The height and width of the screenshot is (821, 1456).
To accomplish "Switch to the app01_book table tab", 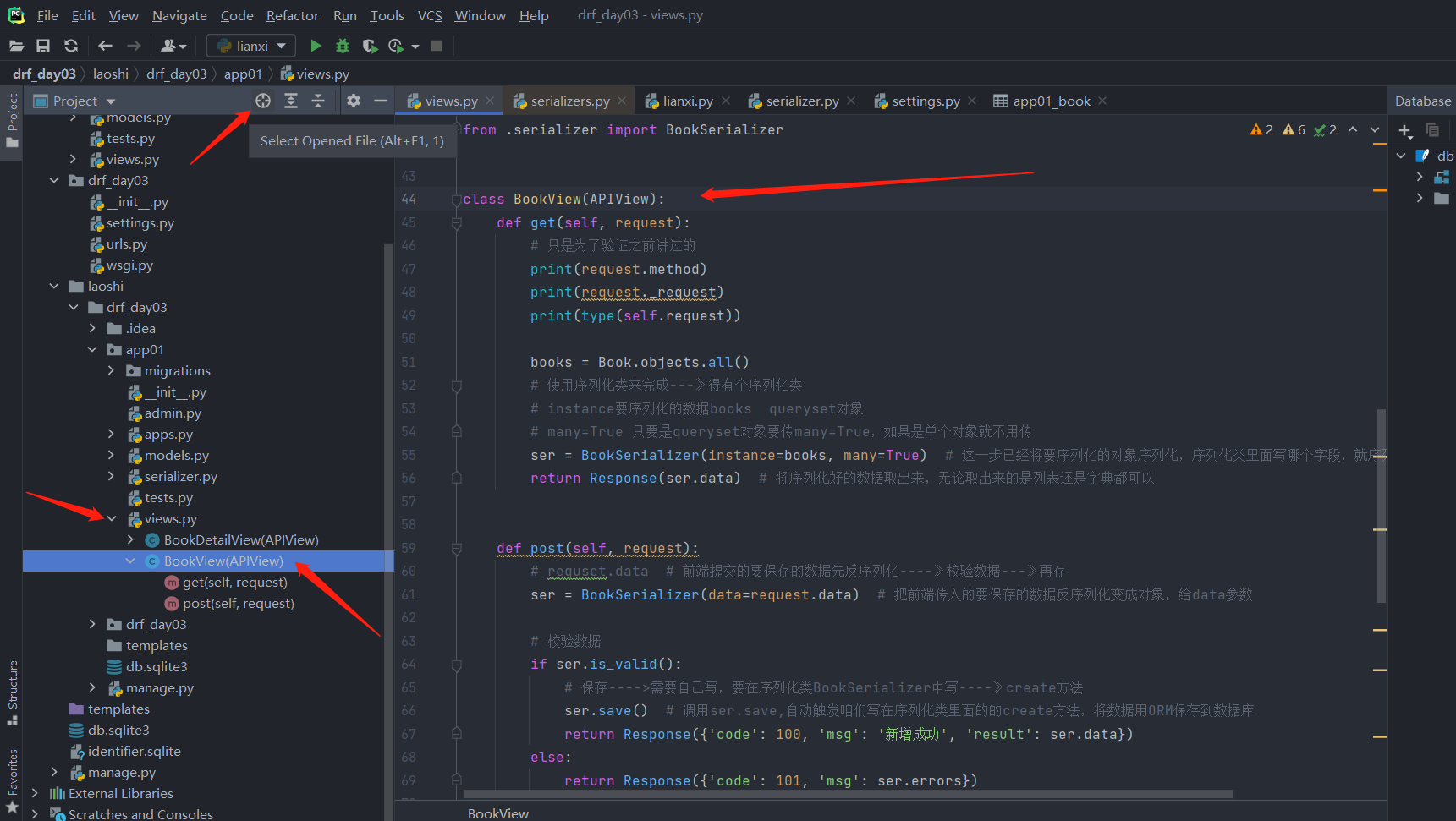I will click(x=1052, y=101).
